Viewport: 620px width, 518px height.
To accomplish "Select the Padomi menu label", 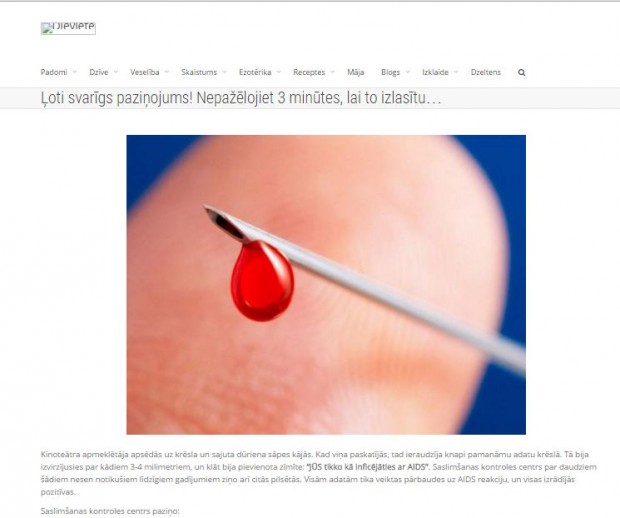I will pos(54,72).
